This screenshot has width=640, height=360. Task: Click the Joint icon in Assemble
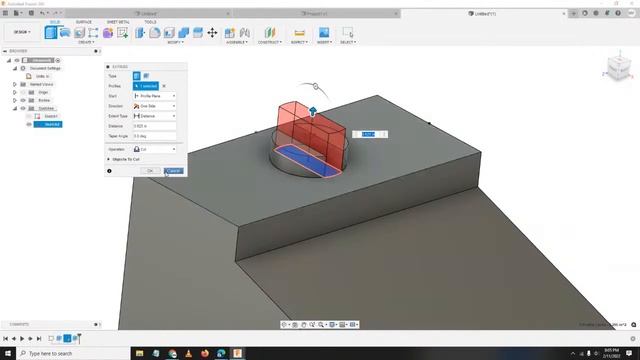click(x=245, y=33)
